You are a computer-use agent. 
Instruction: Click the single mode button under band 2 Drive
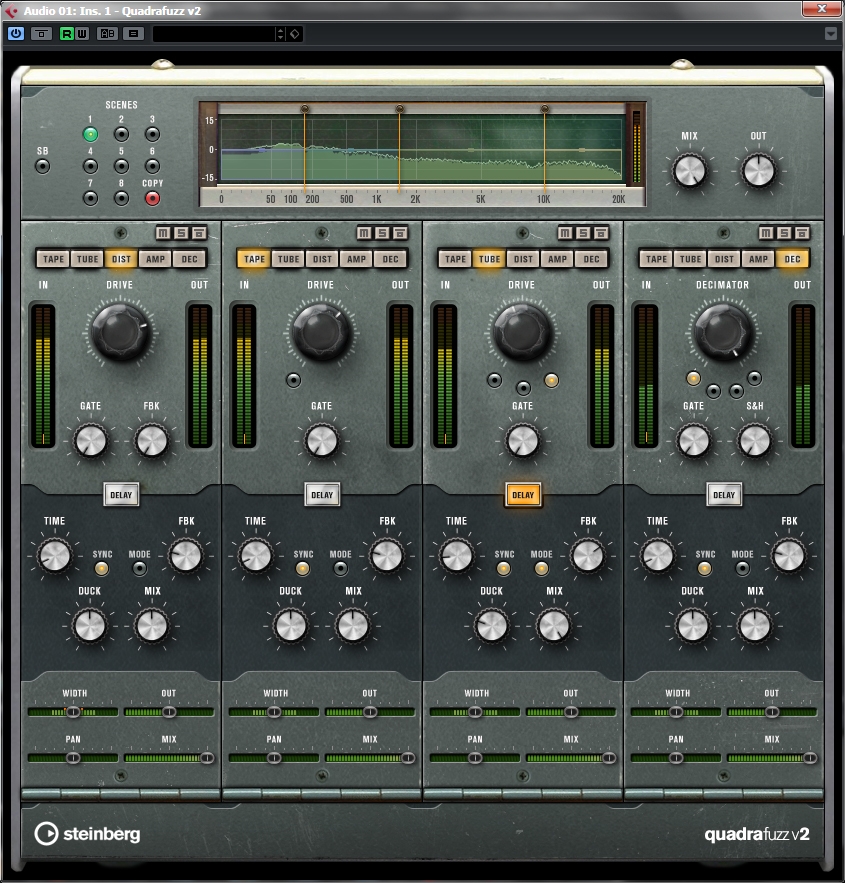293,381
